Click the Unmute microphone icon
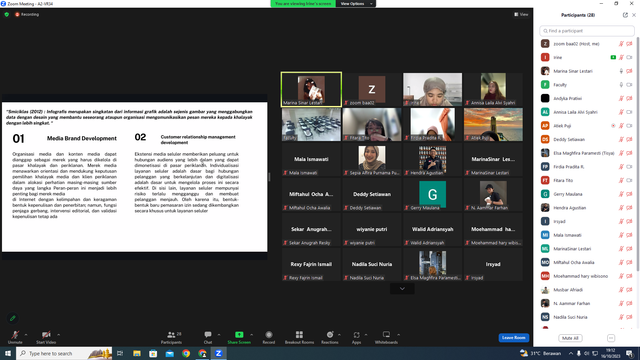The height and width of the screenshot is (360, 640). [15, 335]
